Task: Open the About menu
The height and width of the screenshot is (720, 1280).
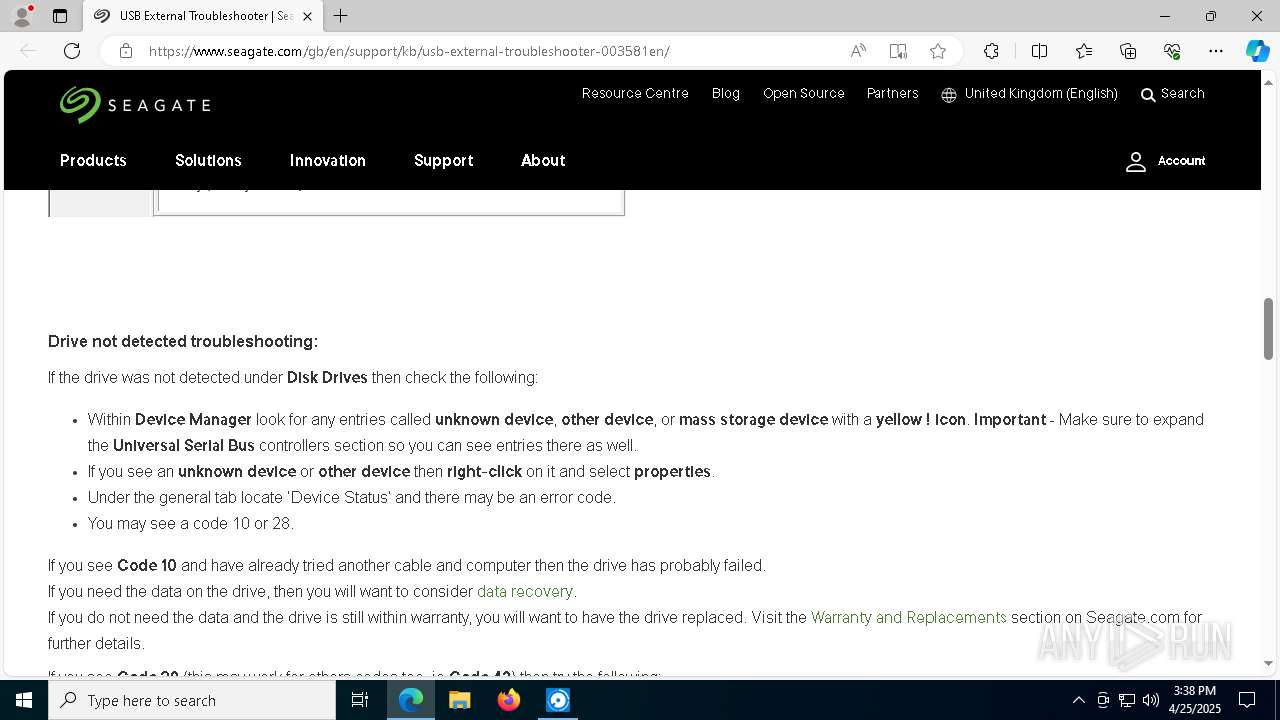Action: pyautogui.click(x=543, y=161)
